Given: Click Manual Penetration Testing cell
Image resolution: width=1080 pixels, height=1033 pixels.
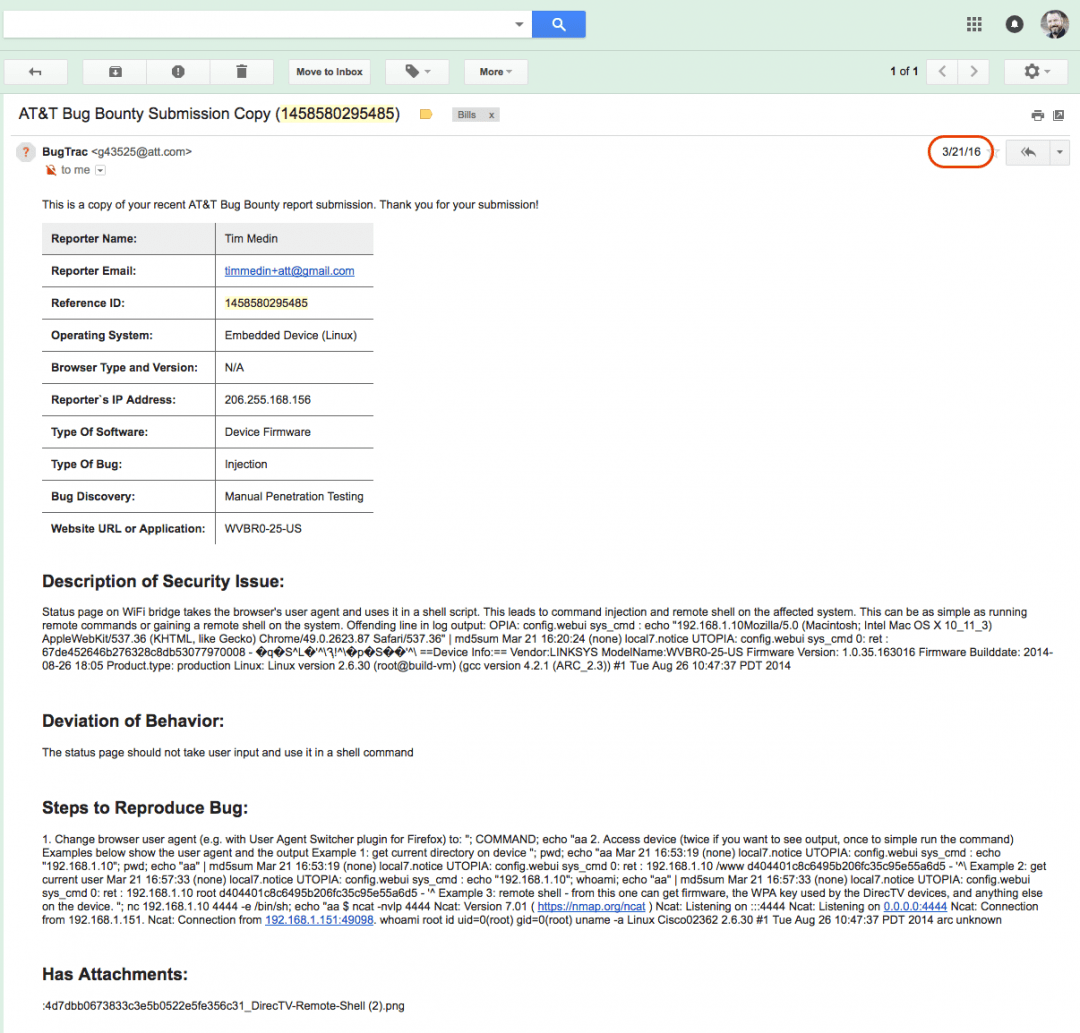Looking at the screenshot, I should (x=294, y=497).
